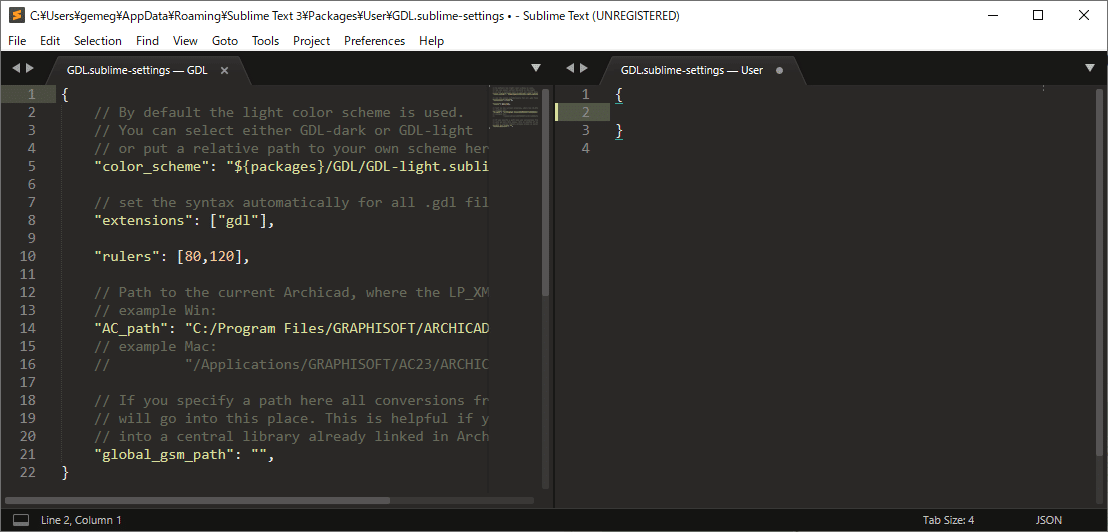Click the Line 2, Column 1 status text
Image resolution: width=1108 pixels, height=532 pixels.
coord(81,520)
